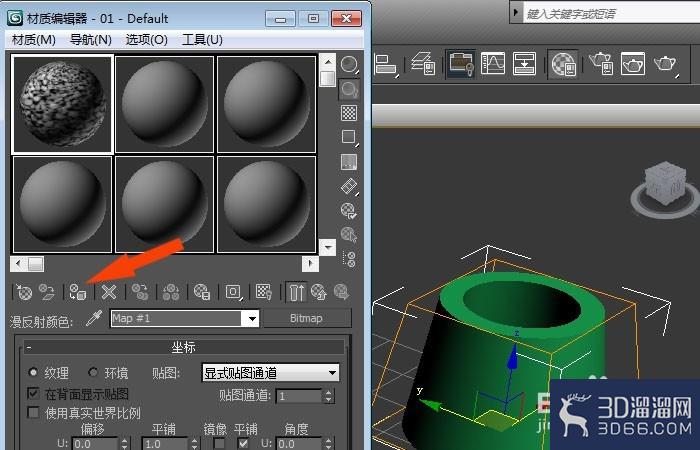Select the 环境 radio button
This screenshot has height=450, width=700.
click(x=92, y=372)
